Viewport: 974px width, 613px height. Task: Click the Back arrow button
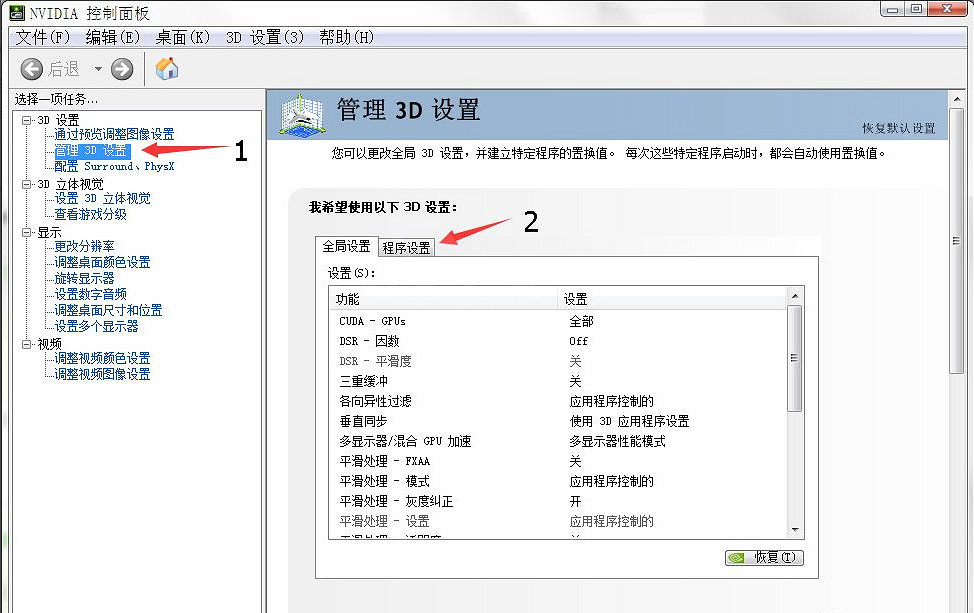(x=32, y=69)
